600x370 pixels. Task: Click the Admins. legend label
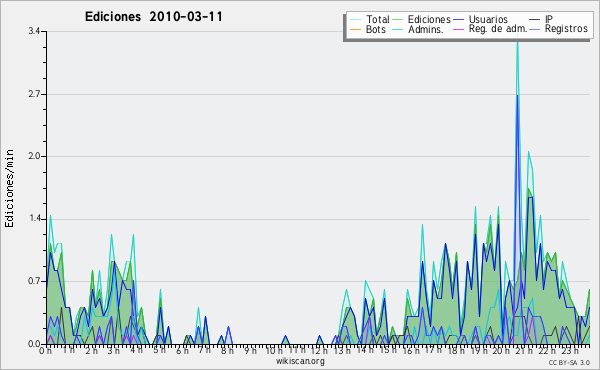coord(426,29)
